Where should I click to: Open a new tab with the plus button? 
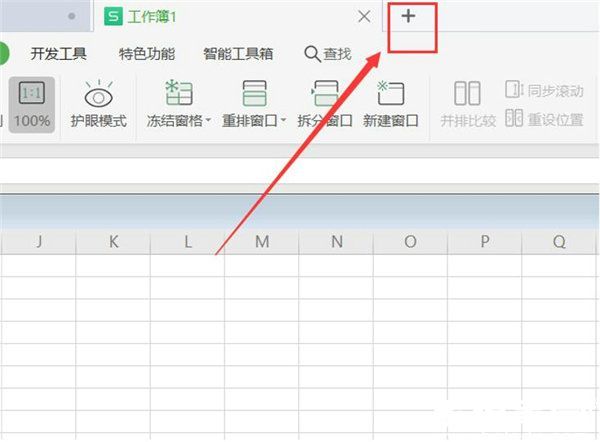click(408, 16)
